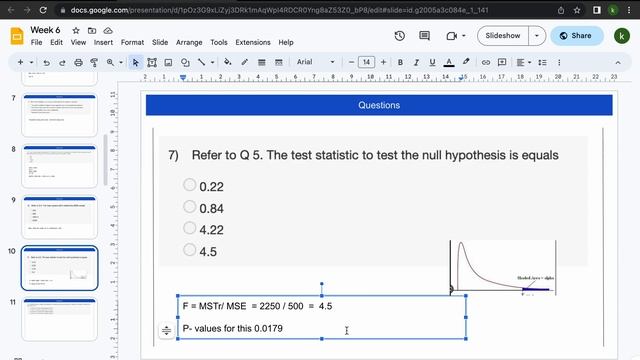Open the View menu
Screen dimensions: 640x360
(x=78, y=42)
